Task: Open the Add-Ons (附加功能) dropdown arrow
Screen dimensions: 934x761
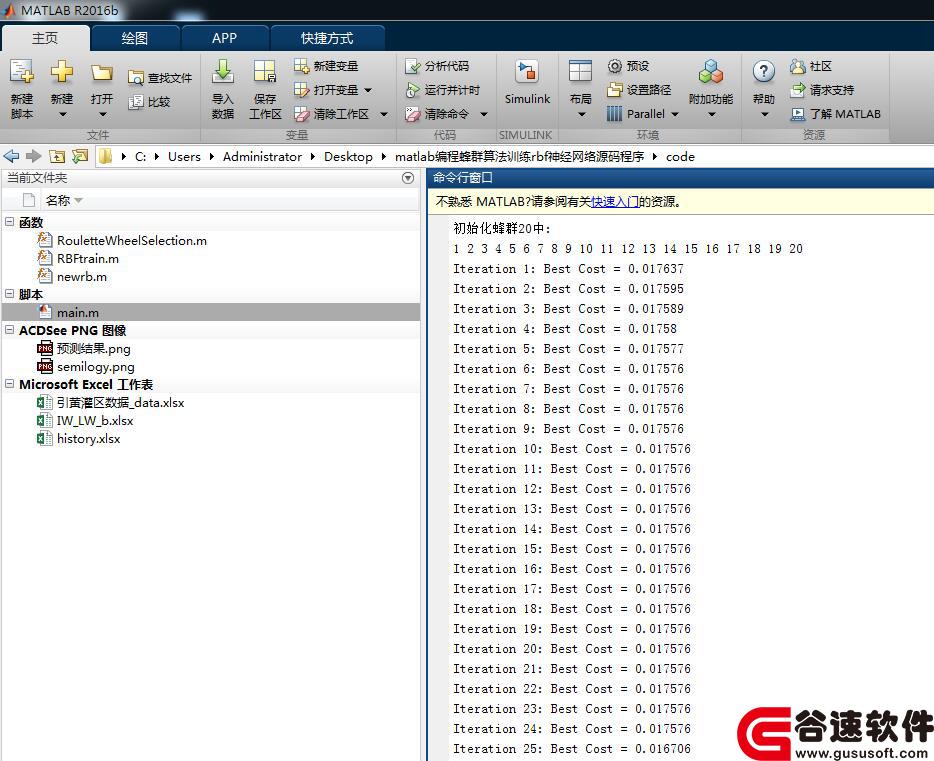Action: coord(711,114)
